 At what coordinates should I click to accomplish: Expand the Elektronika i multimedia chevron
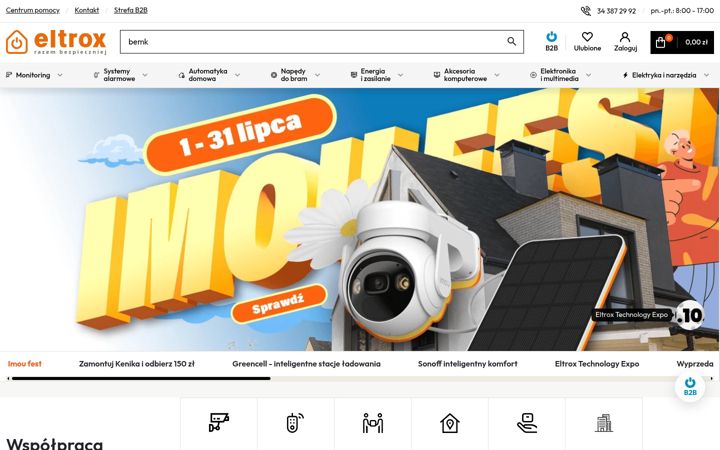click(x=588, y=75)
